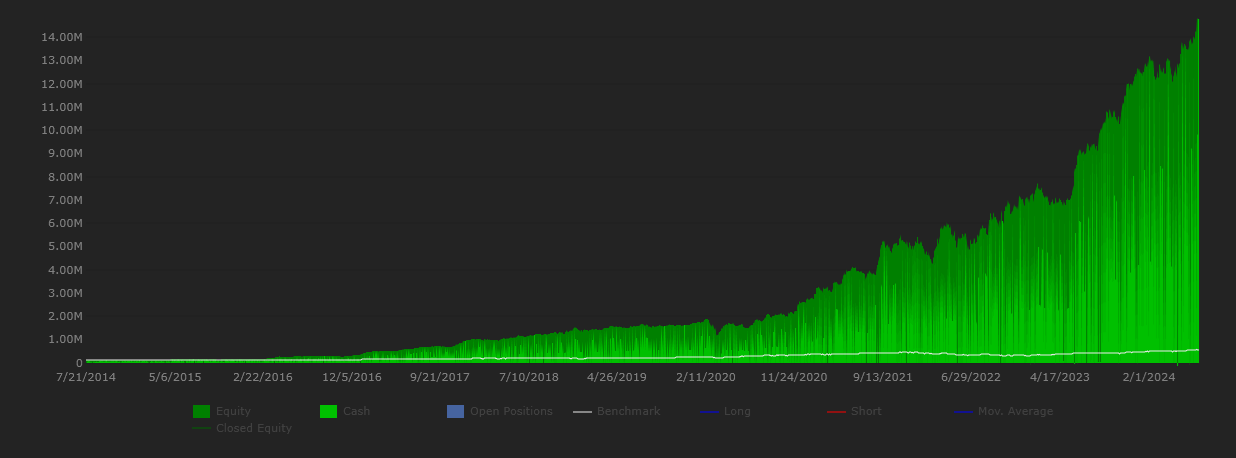Viewport: 1236px width, 458px height.
Task: Toggle the Equity series label
Action: pos(233,411)
